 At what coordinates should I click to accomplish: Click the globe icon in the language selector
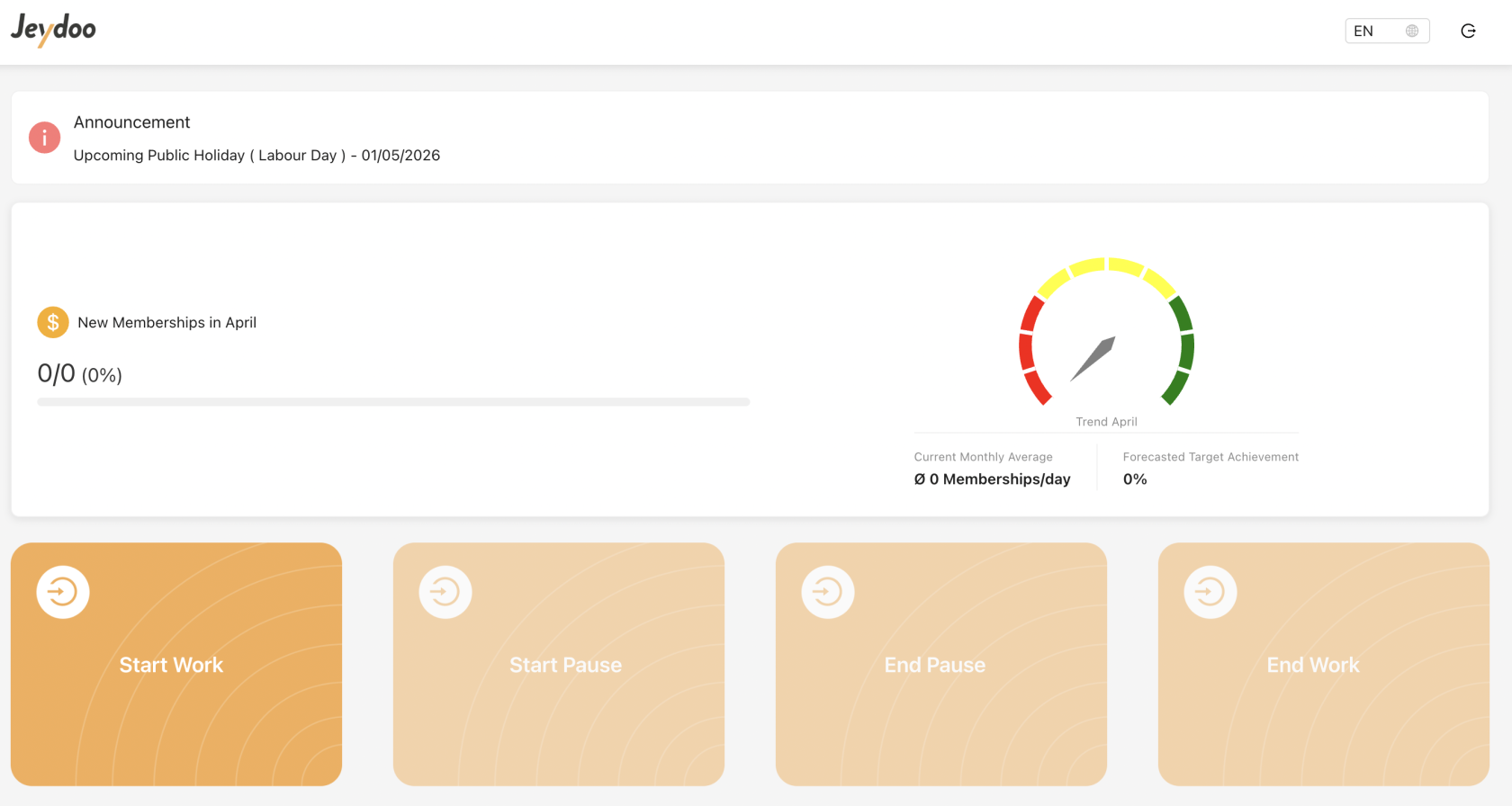(x=1411, y=31)
